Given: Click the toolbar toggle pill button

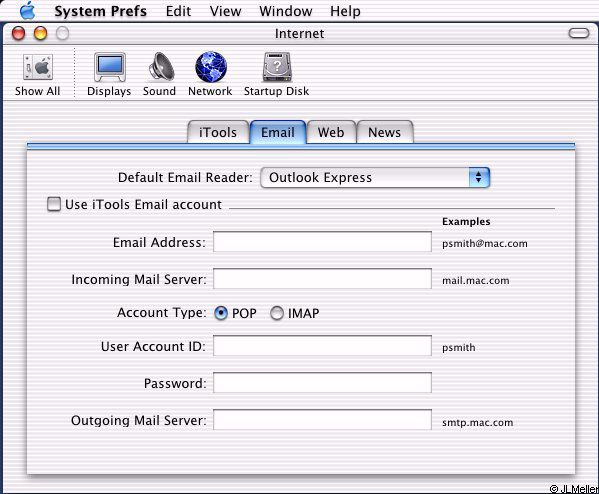Looking at the screenshot, I should tap(579, 33).
